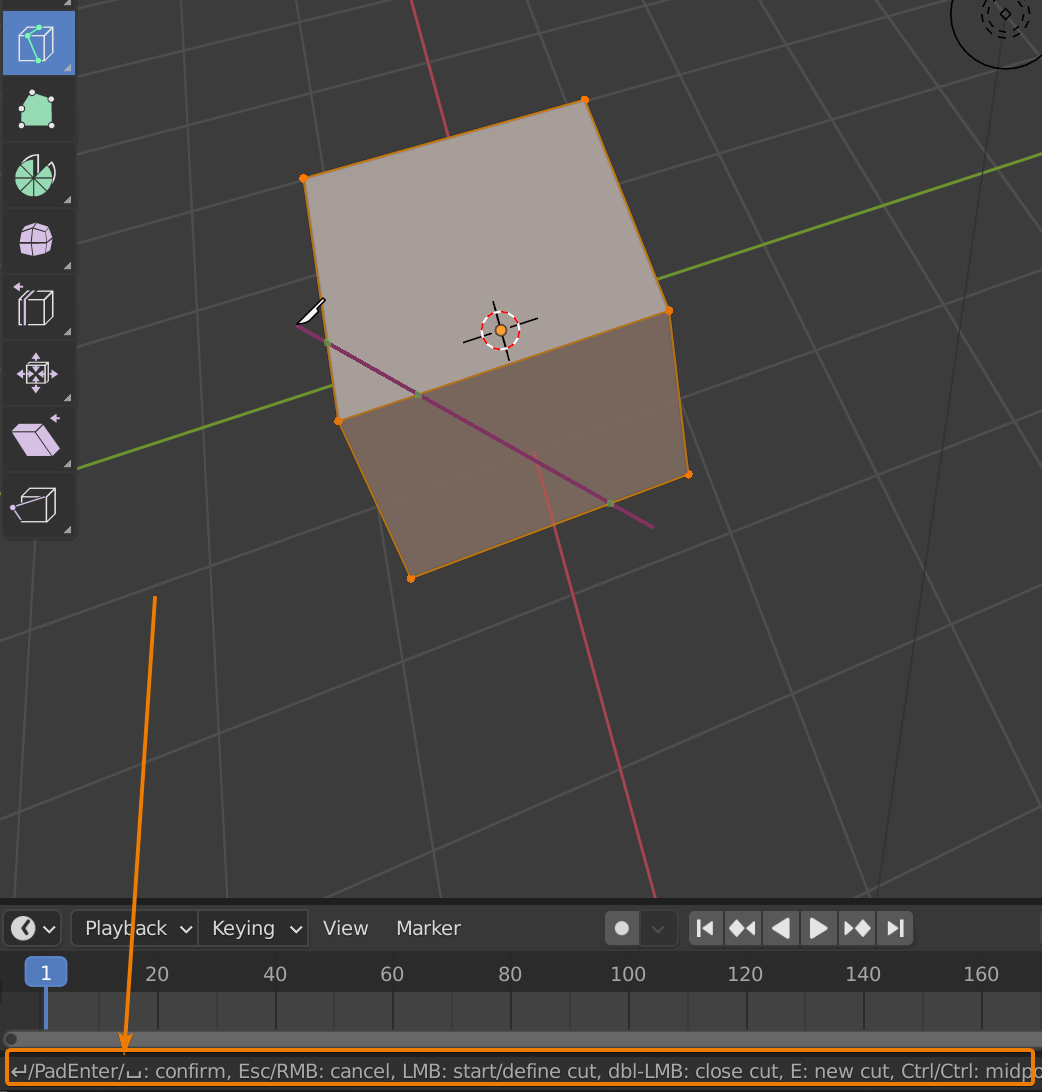Select the Knife tool in the toolbar
Image resolution: width=1042 pixels, height=1092 pixels.
[x=37, y=43]
